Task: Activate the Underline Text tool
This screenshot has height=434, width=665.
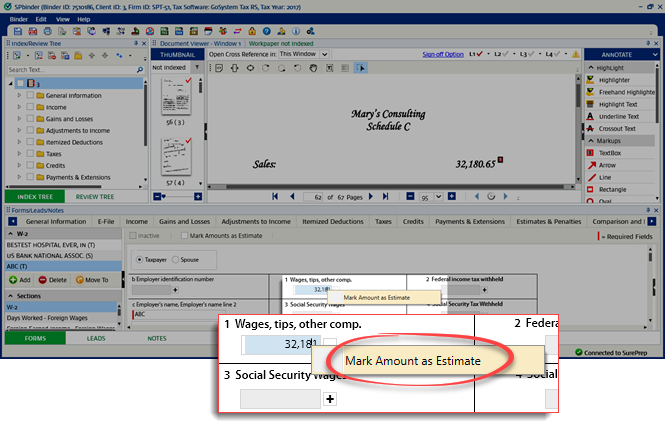Action: [x=617, y=115]
